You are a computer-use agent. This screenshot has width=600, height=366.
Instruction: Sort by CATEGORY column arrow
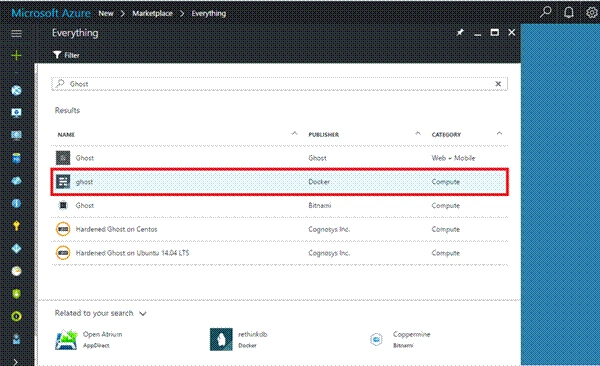tap(499, 134)
